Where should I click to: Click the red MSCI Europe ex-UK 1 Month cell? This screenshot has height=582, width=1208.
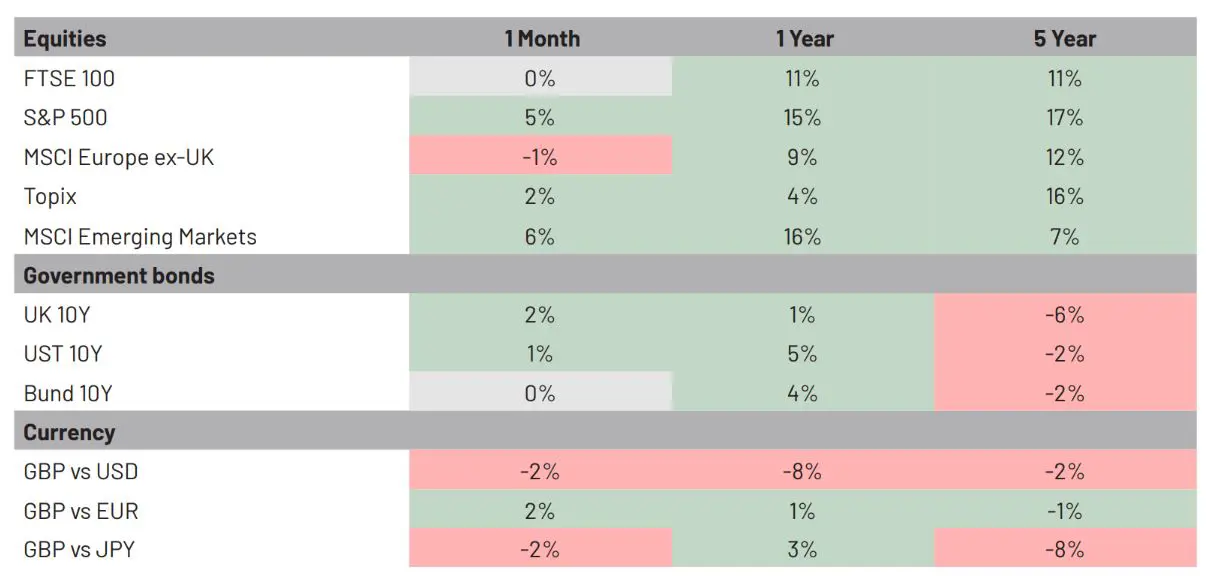(x=540, y=157)
